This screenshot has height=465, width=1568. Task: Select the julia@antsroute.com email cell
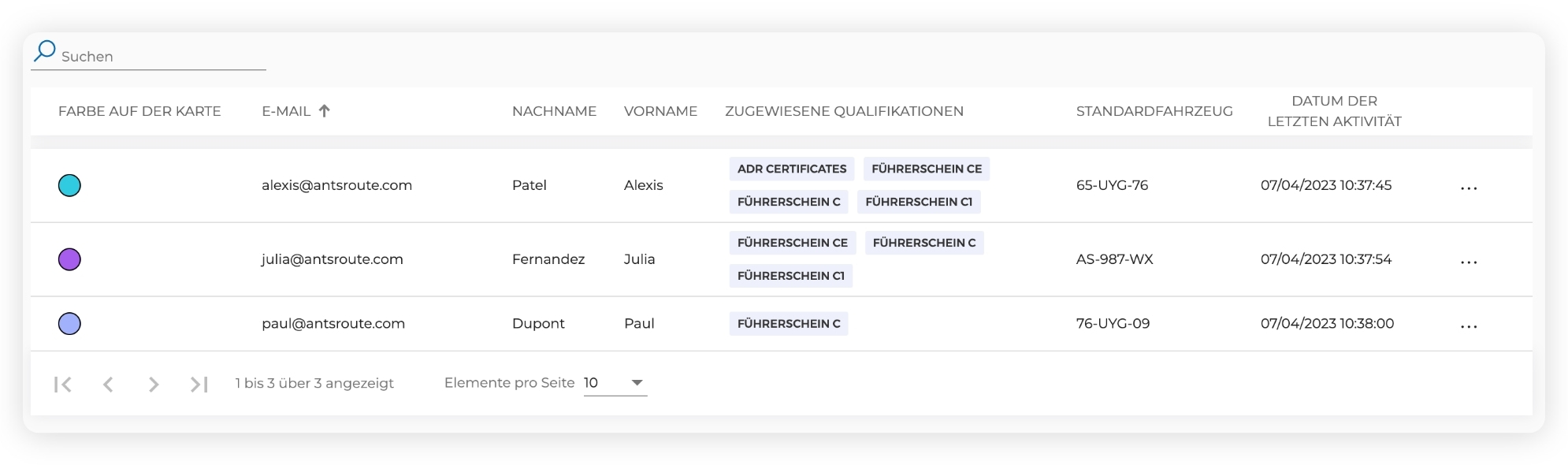point(332,259)
